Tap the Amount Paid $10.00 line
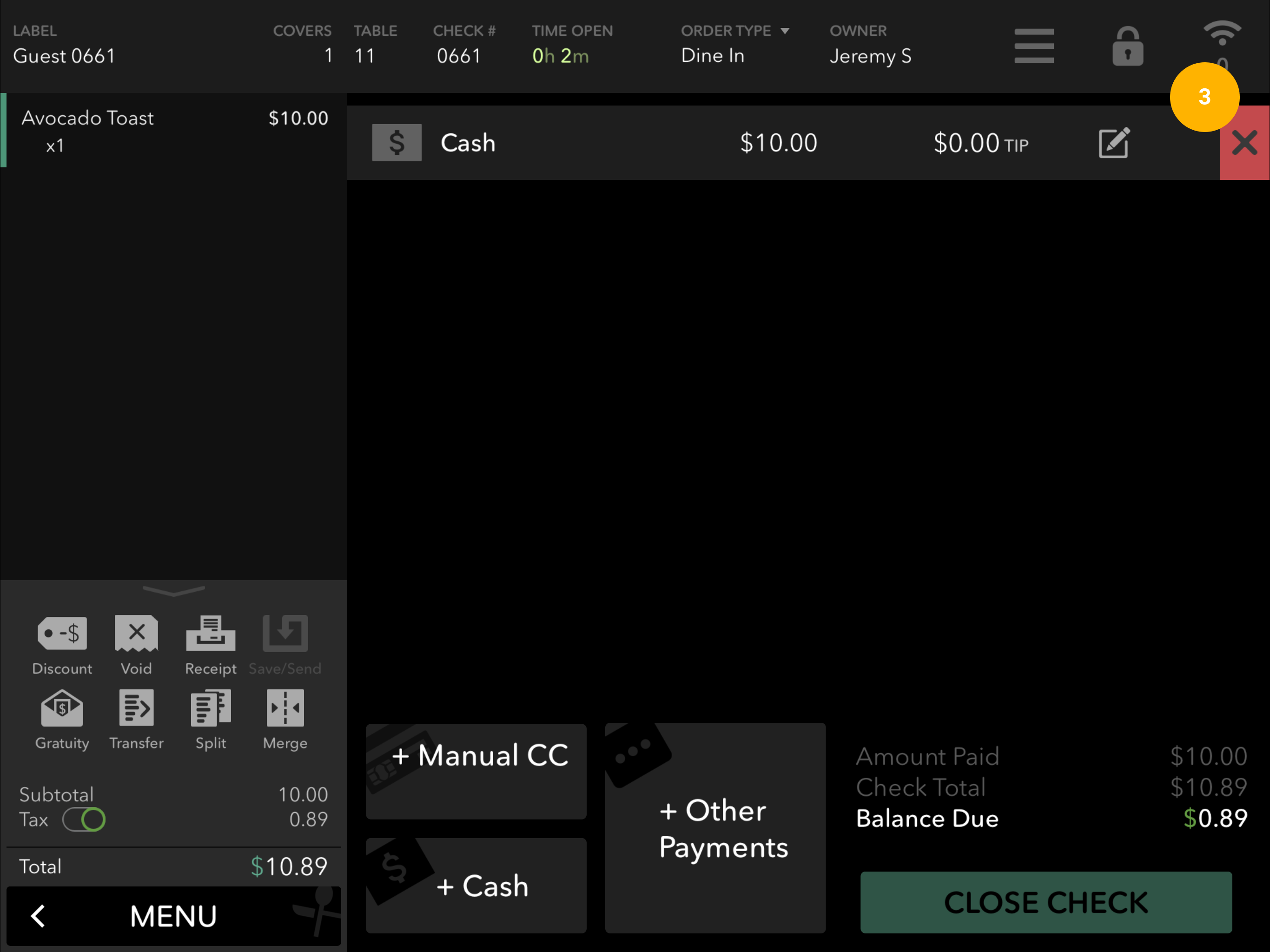Screen dimensions: 1270x952 click(1051, 756)
